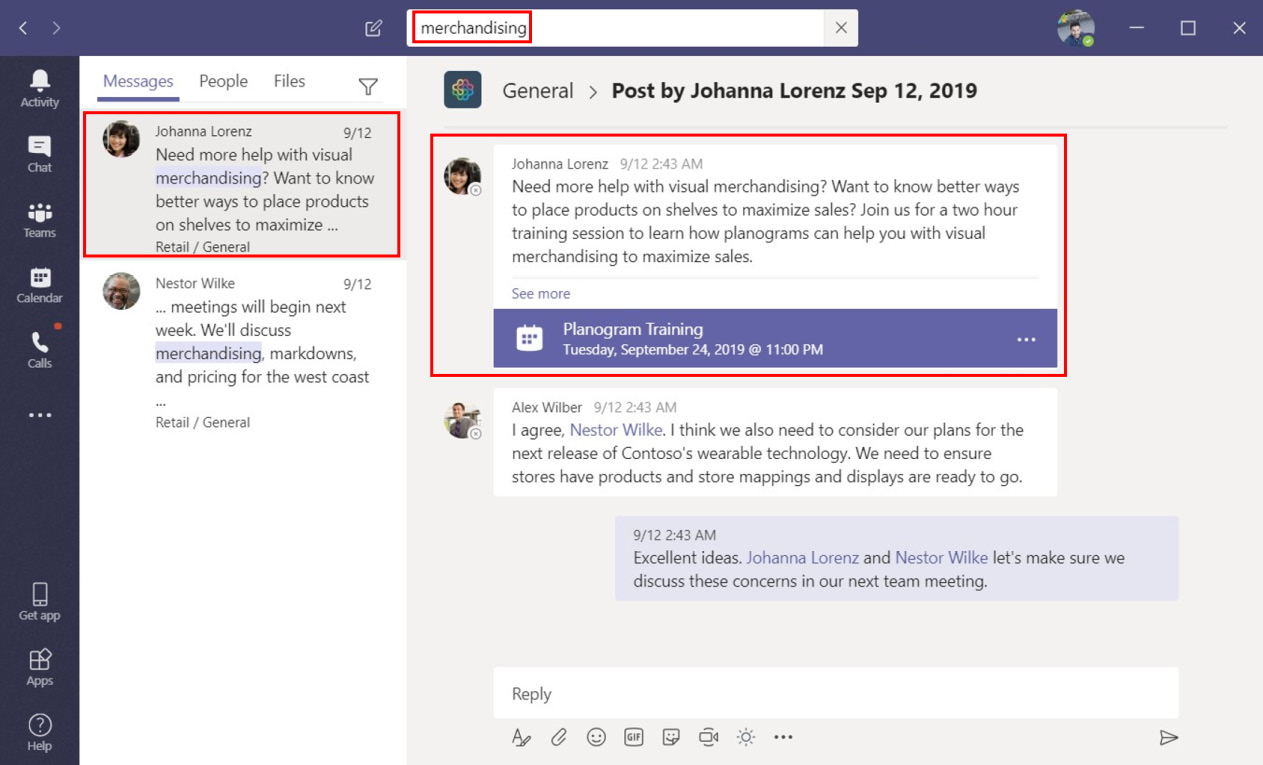
Task: Click Alex Wilber avatar in thread
Action: pos(462,420)
